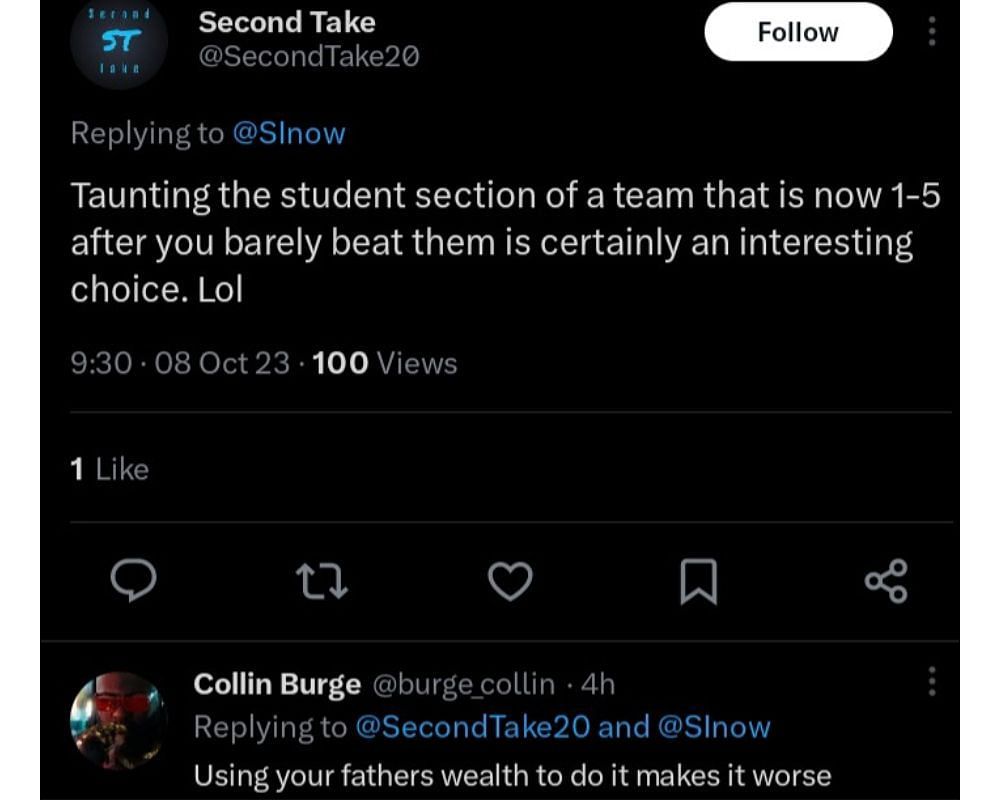Open Collin Burge's profile picture
The image size is (1000, 800).
click(x=118, y=720)
